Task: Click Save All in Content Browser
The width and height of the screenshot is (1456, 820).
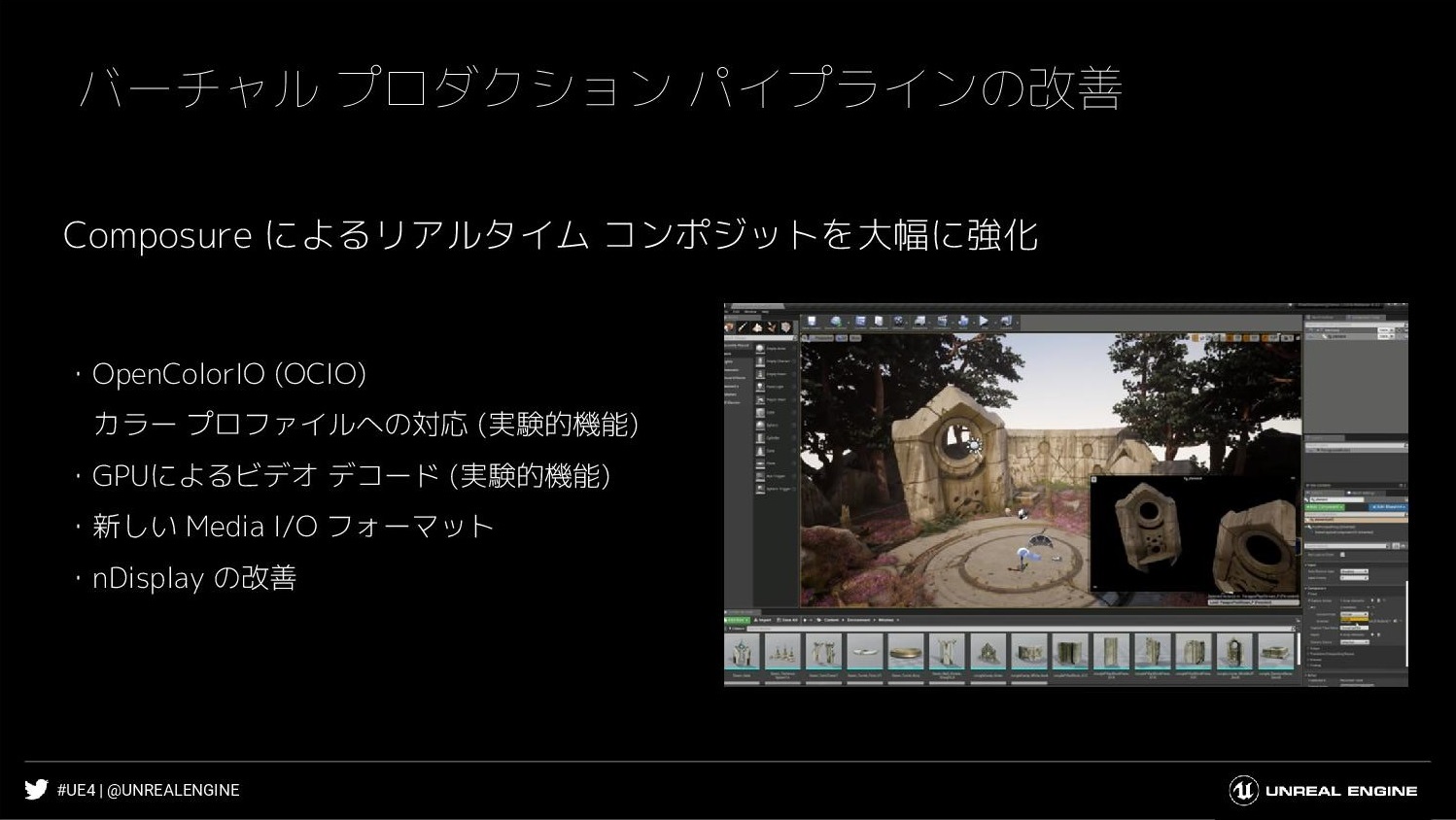Action: click(x=786, y=620)
